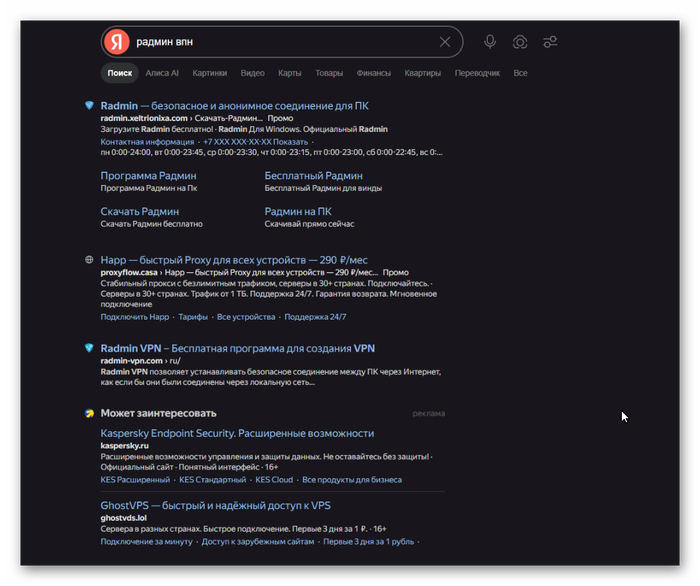Open image search camera icon
This screenshot has width=700, height=586.
click(x=520, y=42)
